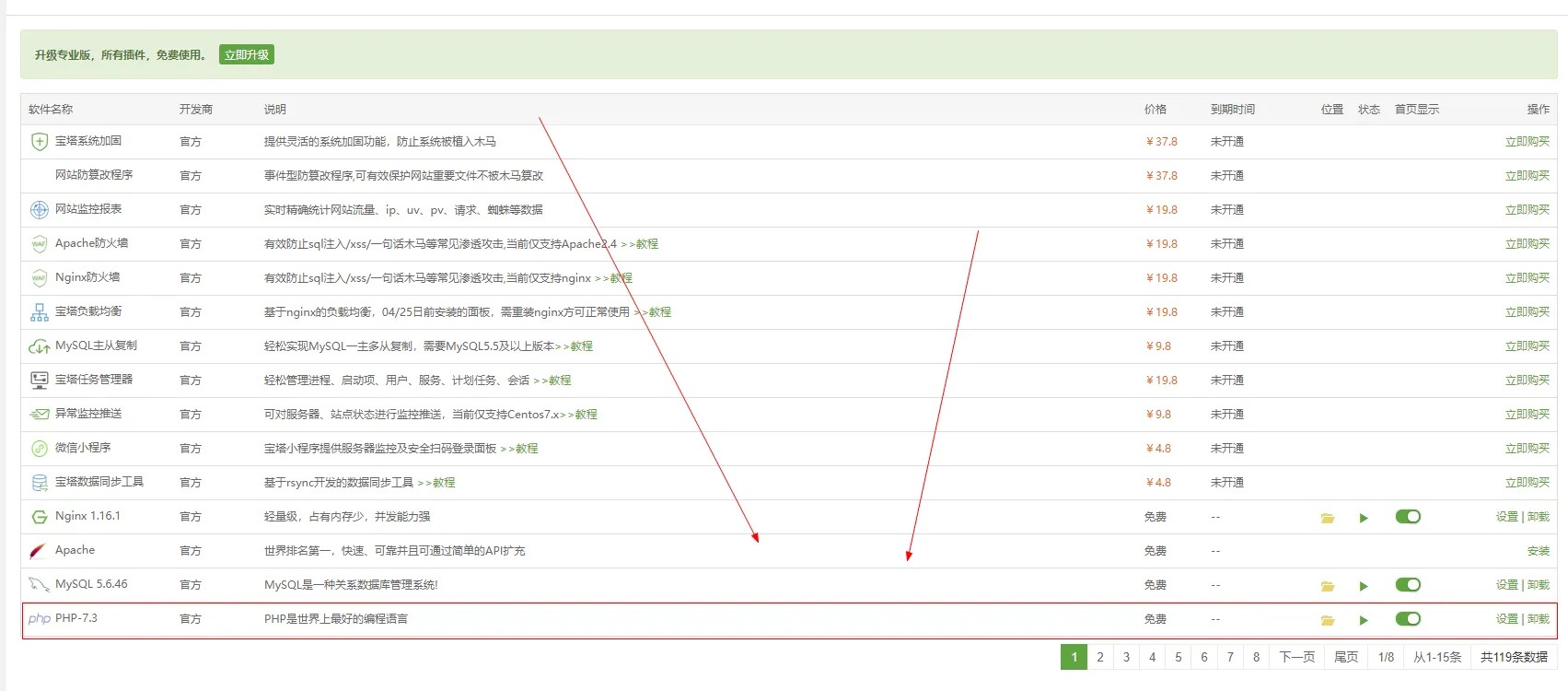
Task: Go to page 4 in pagination
Action: pyautogui.click(x=1152, y=657)
